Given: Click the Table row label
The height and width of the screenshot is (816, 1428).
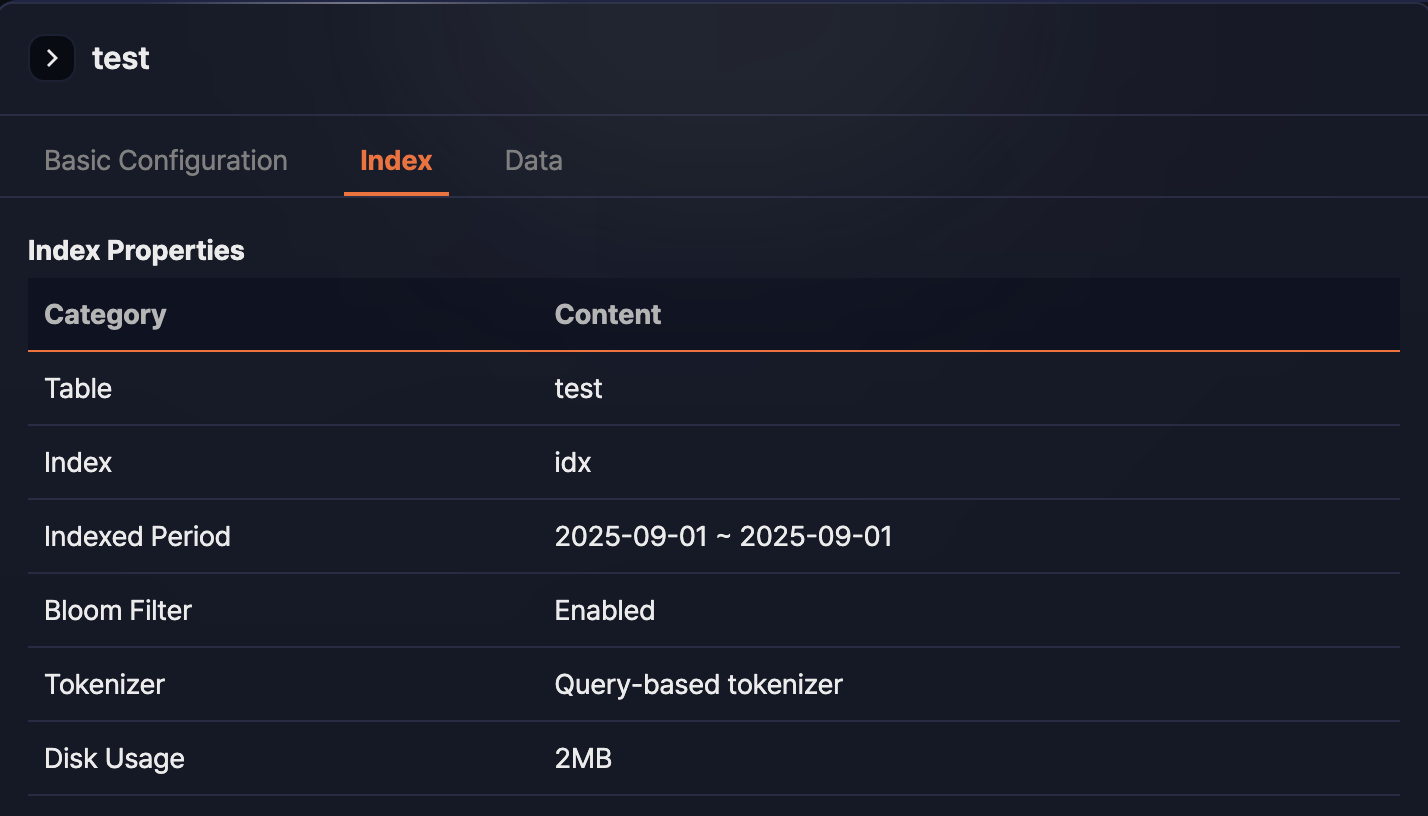Looking at the screenshot, I should [x=78, y=388].
